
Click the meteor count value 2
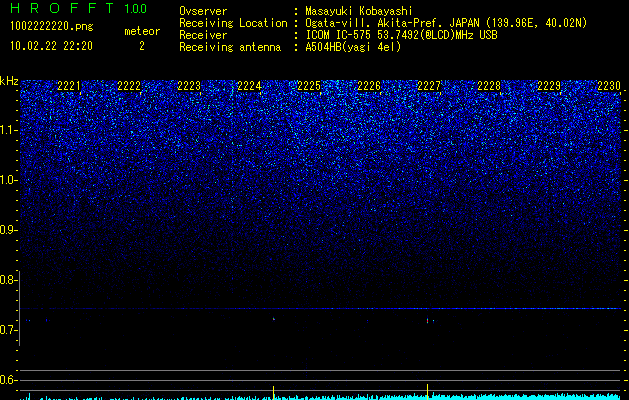coord(142,46)
